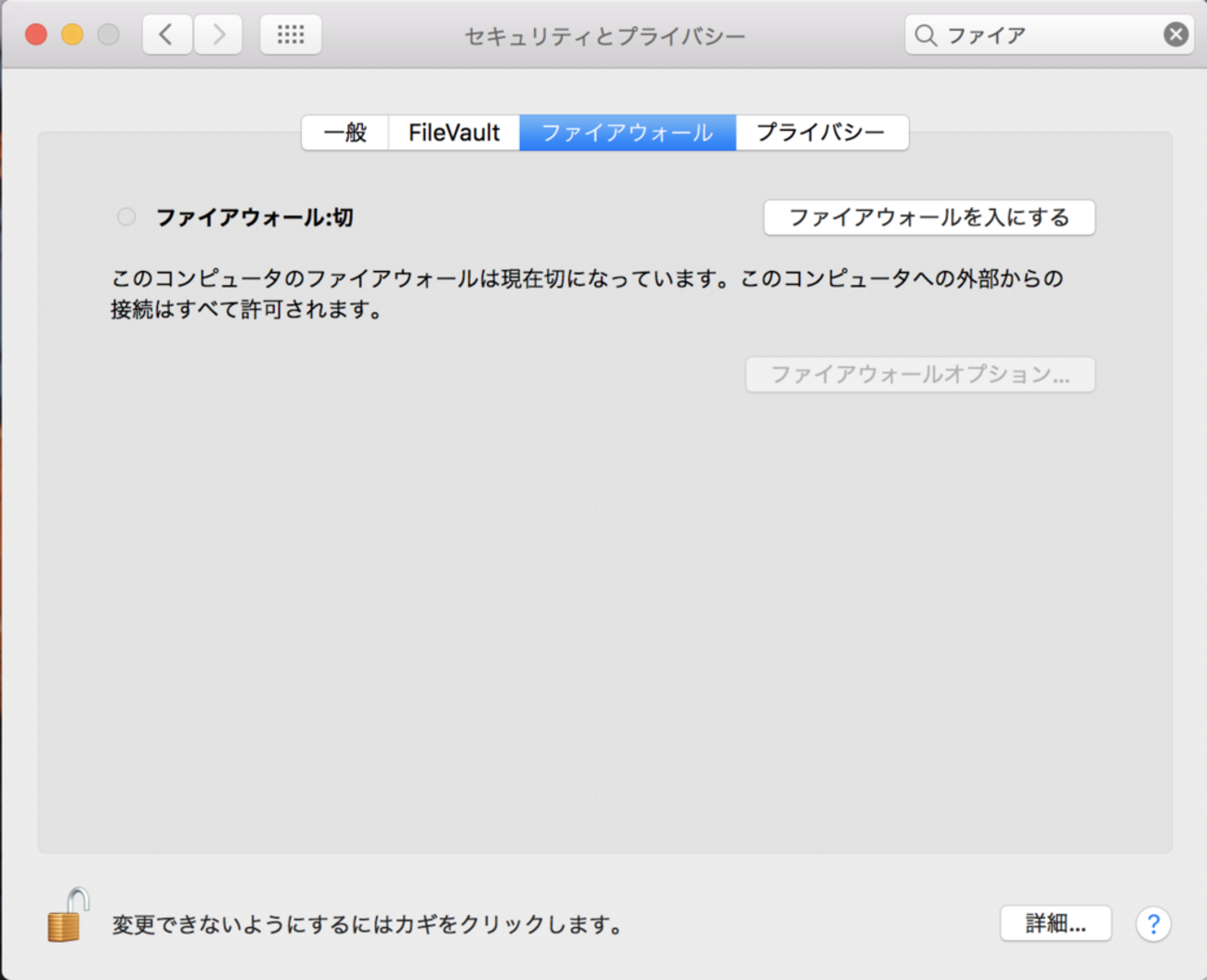1207x980 pixels.
Task: Switch to the 一般 tab
Action: [345, 133]
